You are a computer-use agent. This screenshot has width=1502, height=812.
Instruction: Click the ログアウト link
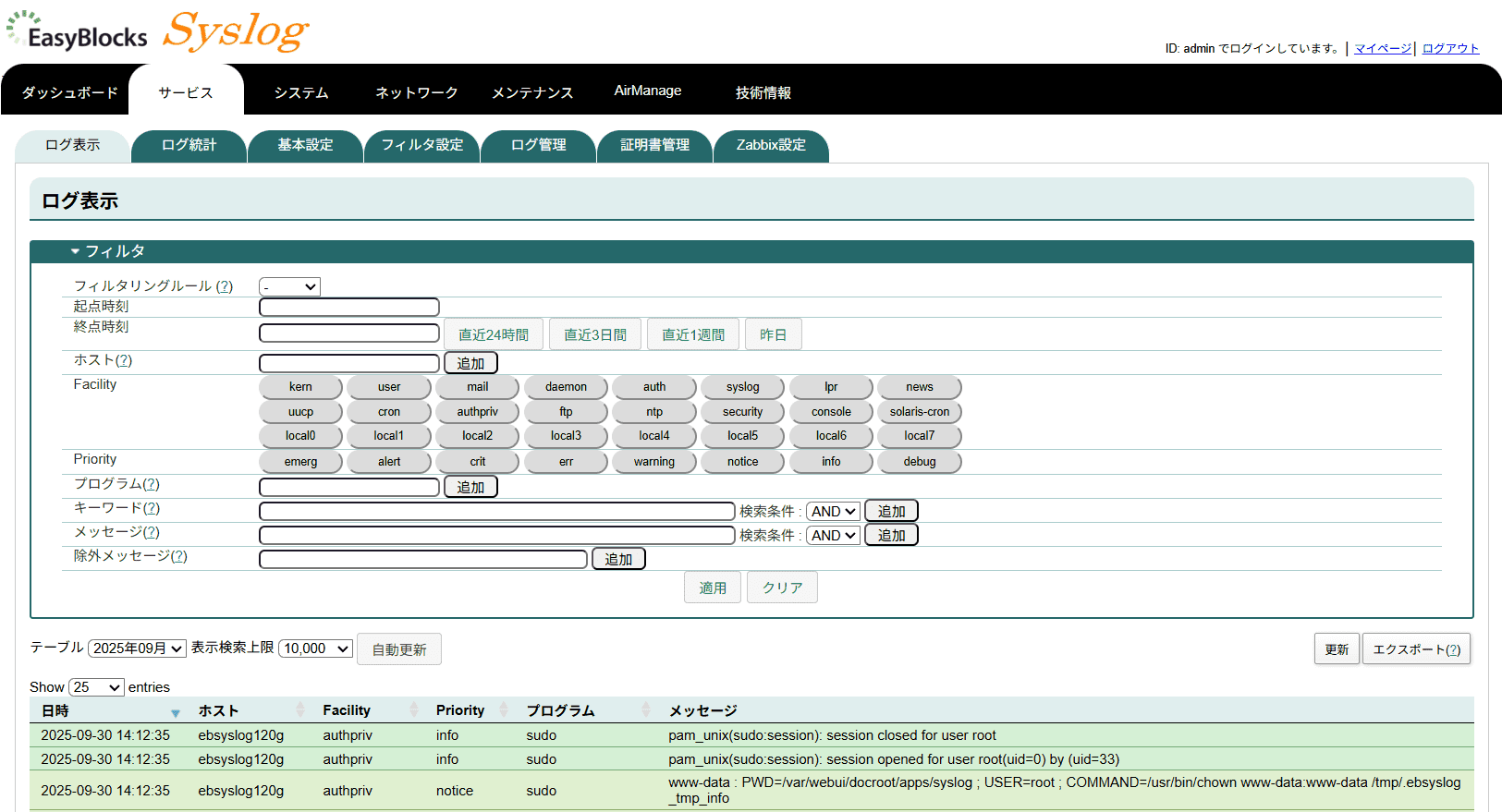pyautogui.click(x=1450, y=48)
